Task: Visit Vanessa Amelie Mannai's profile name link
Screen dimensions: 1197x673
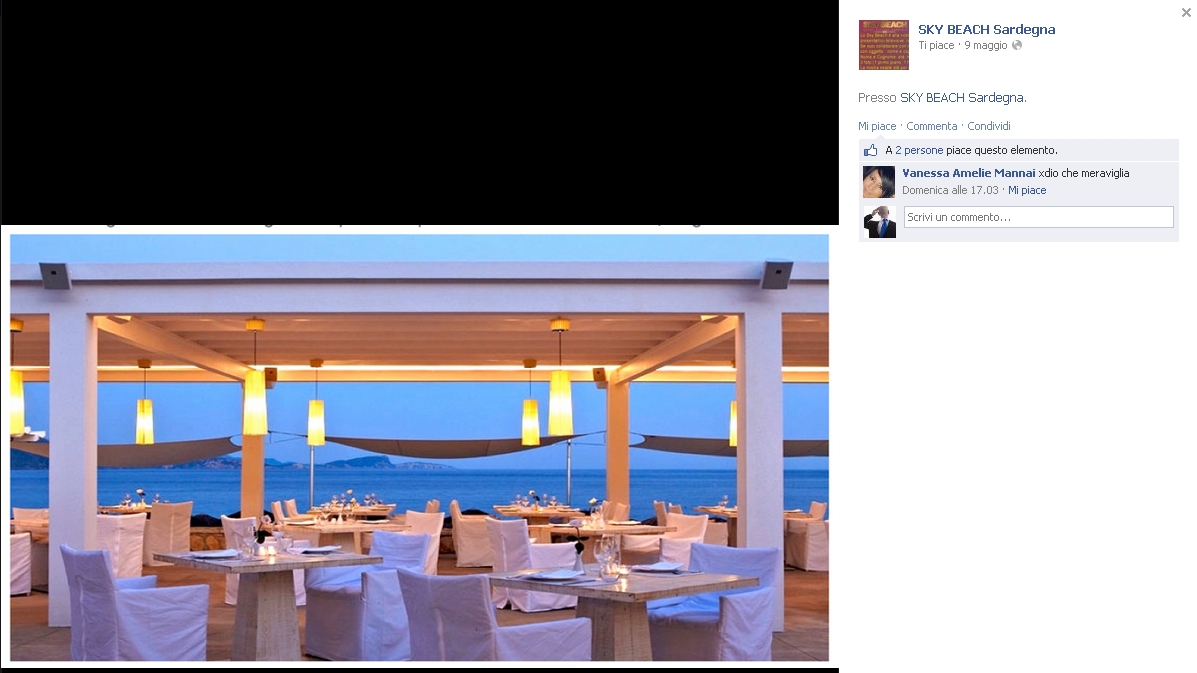Action: (x=968, y=173)
